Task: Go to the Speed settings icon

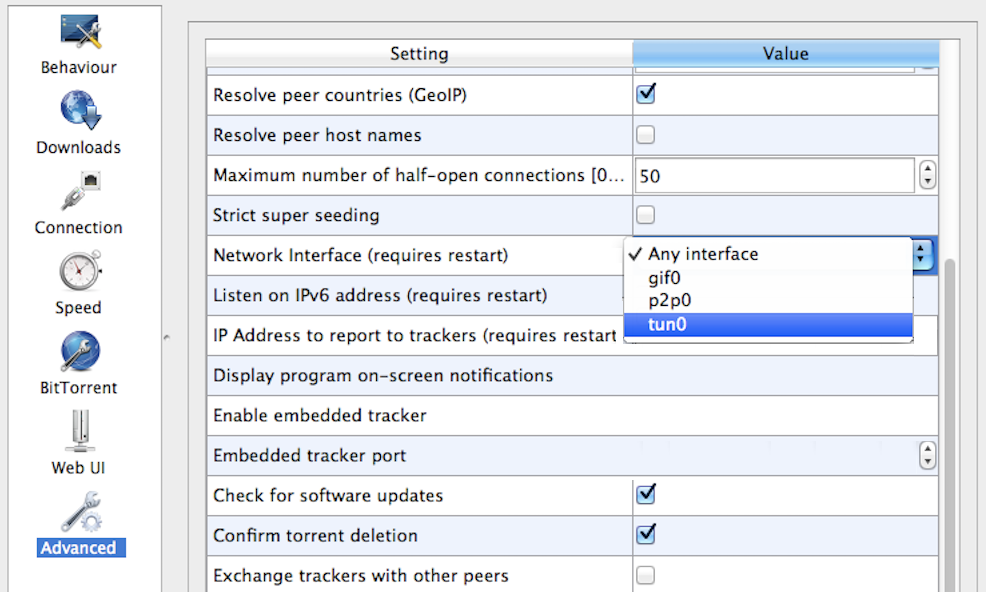Action: [78, 272]
